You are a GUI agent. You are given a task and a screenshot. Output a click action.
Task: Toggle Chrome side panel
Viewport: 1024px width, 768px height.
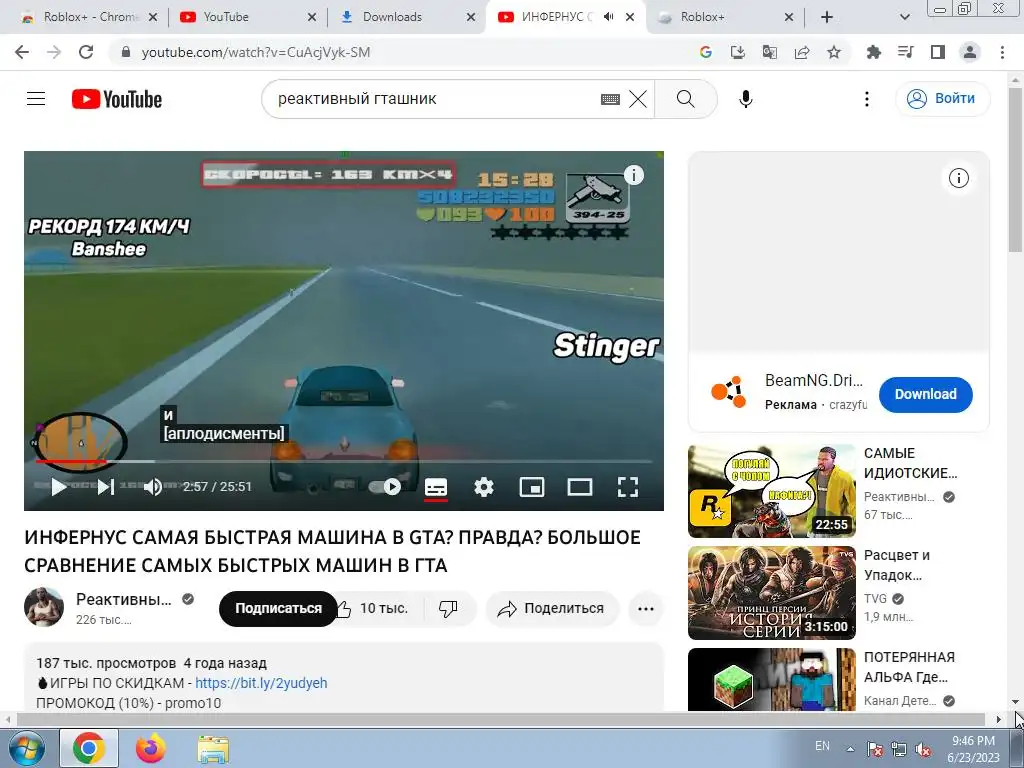click(x=938, y=52)
